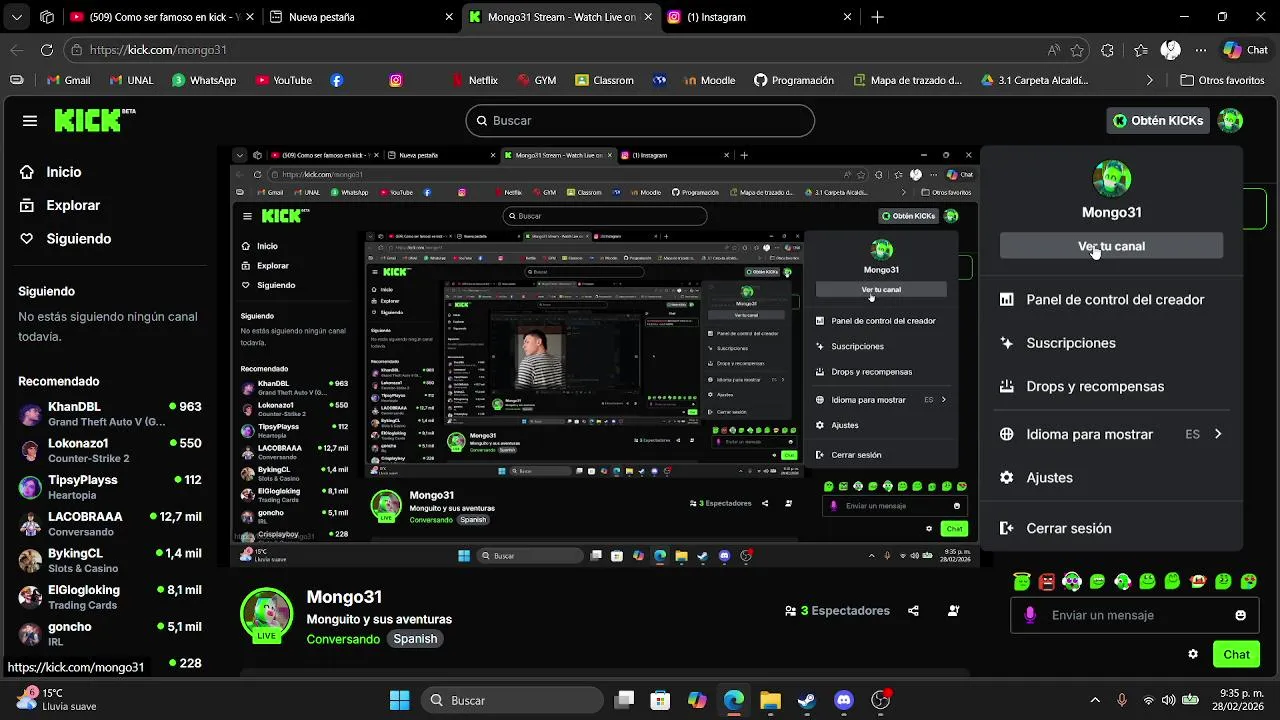Open browser extensions puzzle icon
The width and height of the screenshot is (1280, 720).
[x=1107, y=50]
